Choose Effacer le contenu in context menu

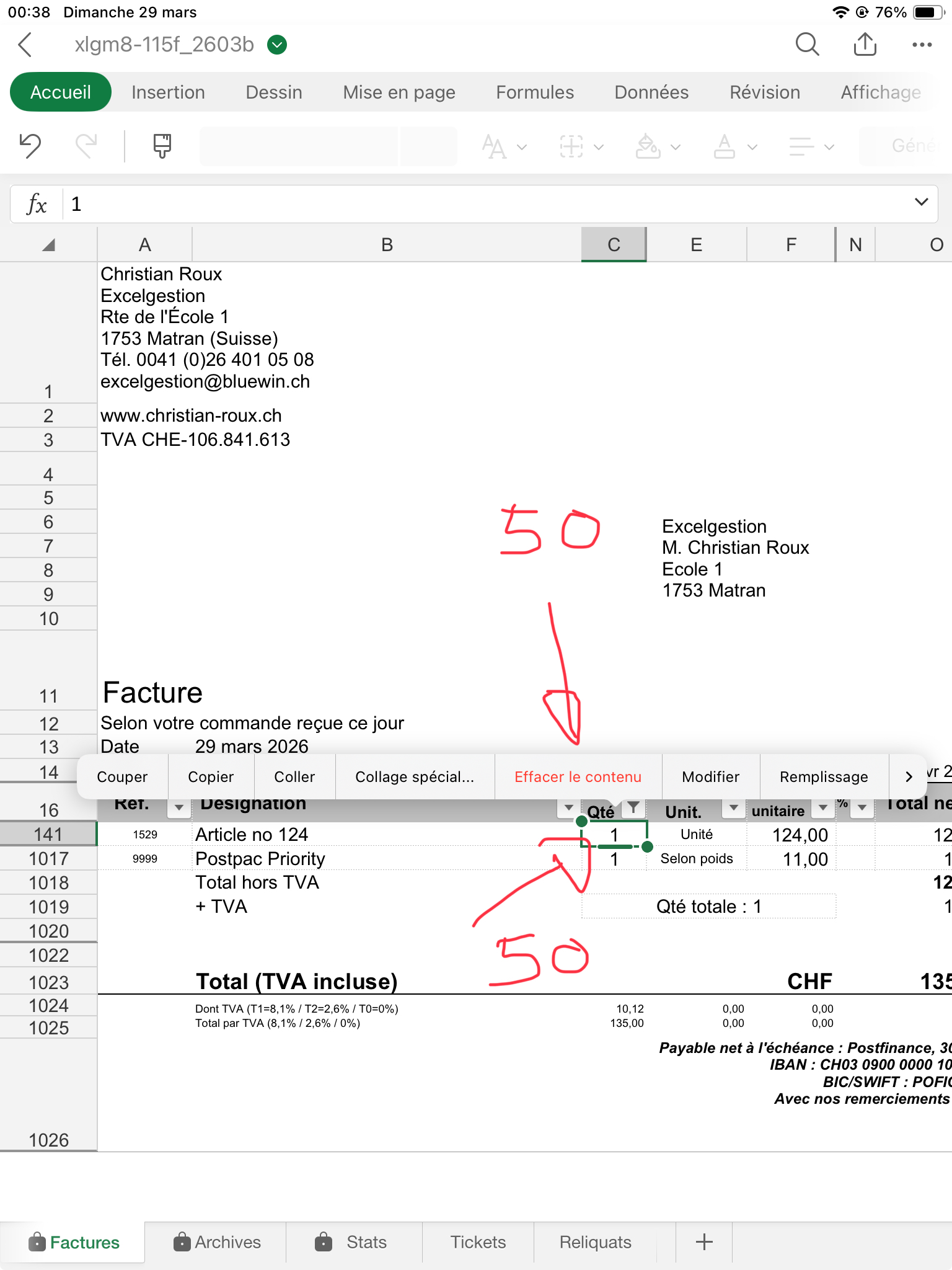pyautogui.click(x=578, y=777)
